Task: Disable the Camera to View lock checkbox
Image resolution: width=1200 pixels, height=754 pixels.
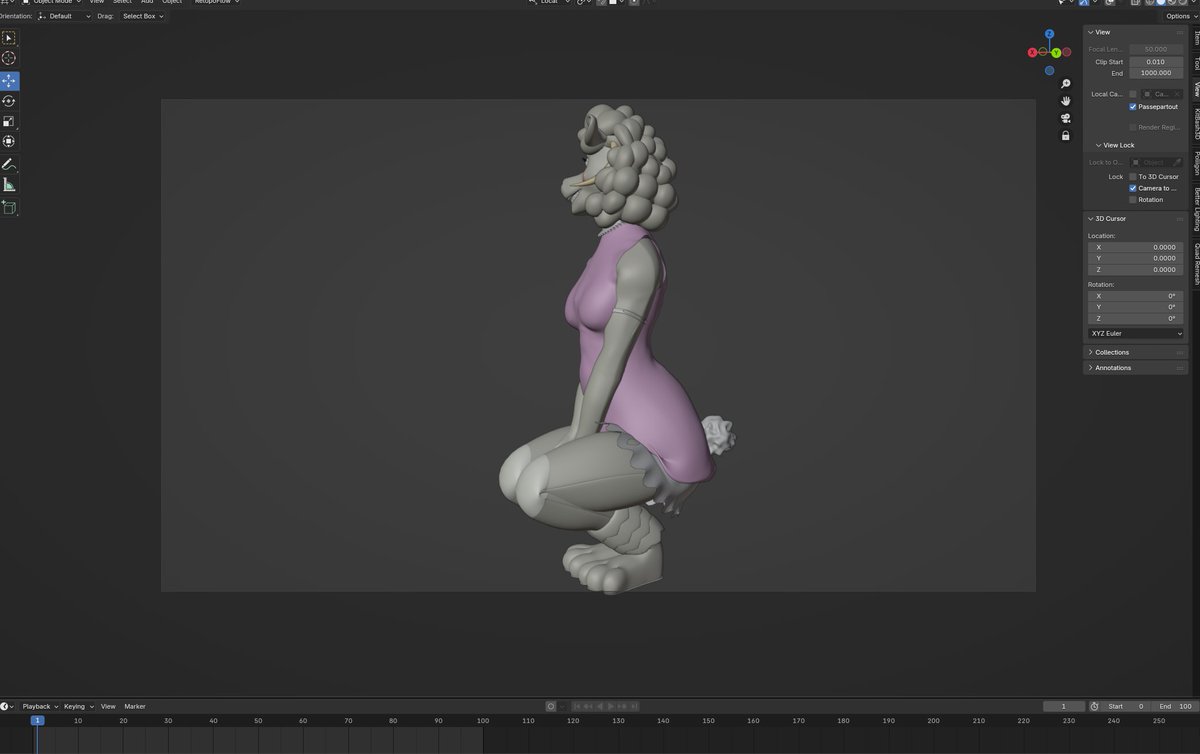Action: coord(1133,188)
